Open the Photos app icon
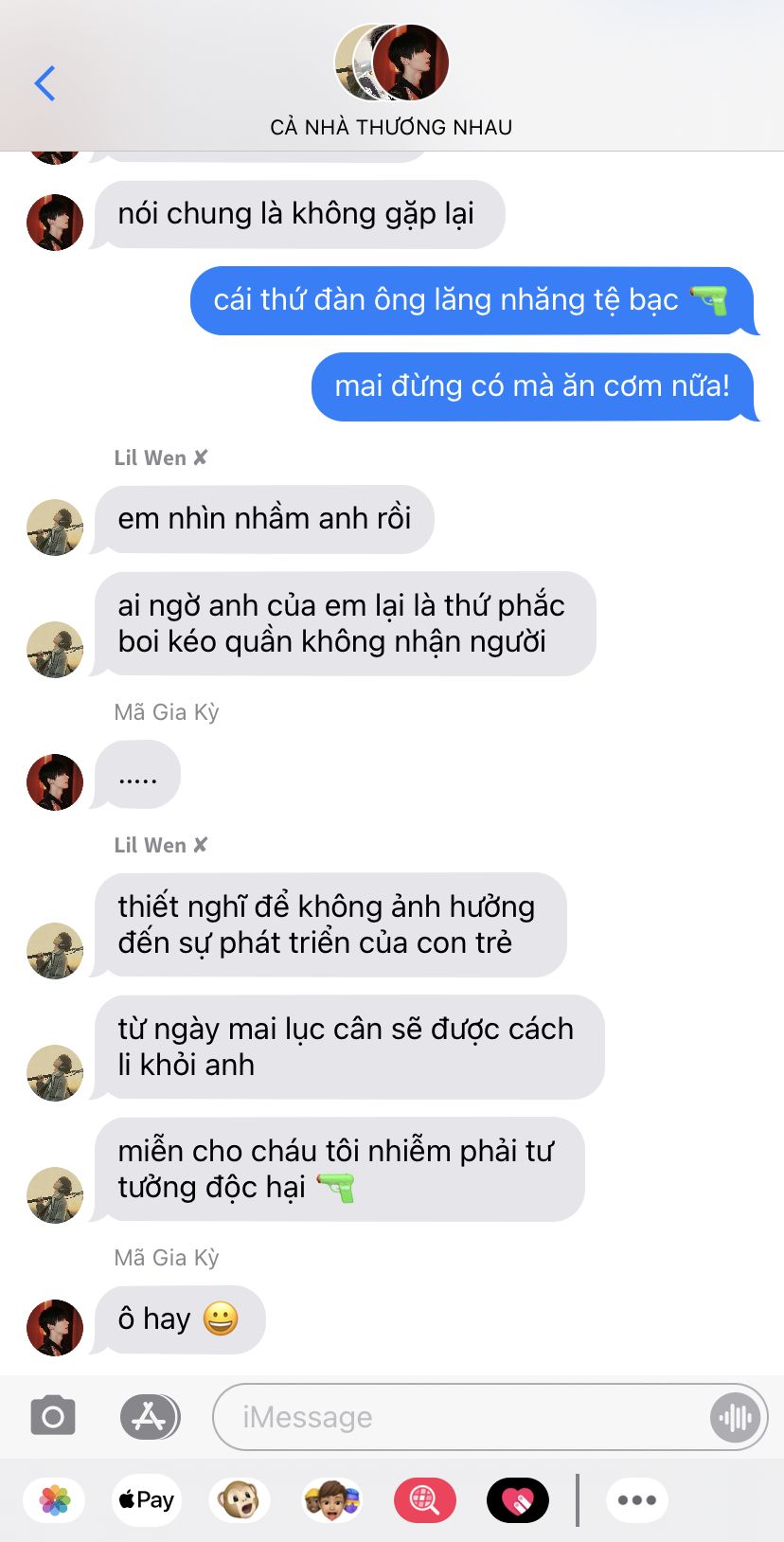Screen dimensions: 784x1542 point(55,1500)
